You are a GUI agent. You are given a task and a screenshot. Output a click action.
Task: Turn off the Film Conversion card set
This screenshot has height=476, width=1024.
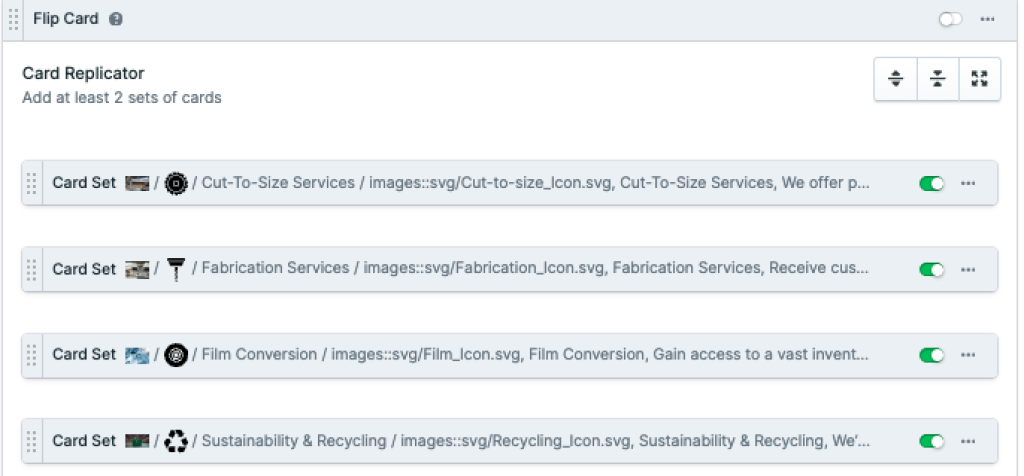pos(931,355)
